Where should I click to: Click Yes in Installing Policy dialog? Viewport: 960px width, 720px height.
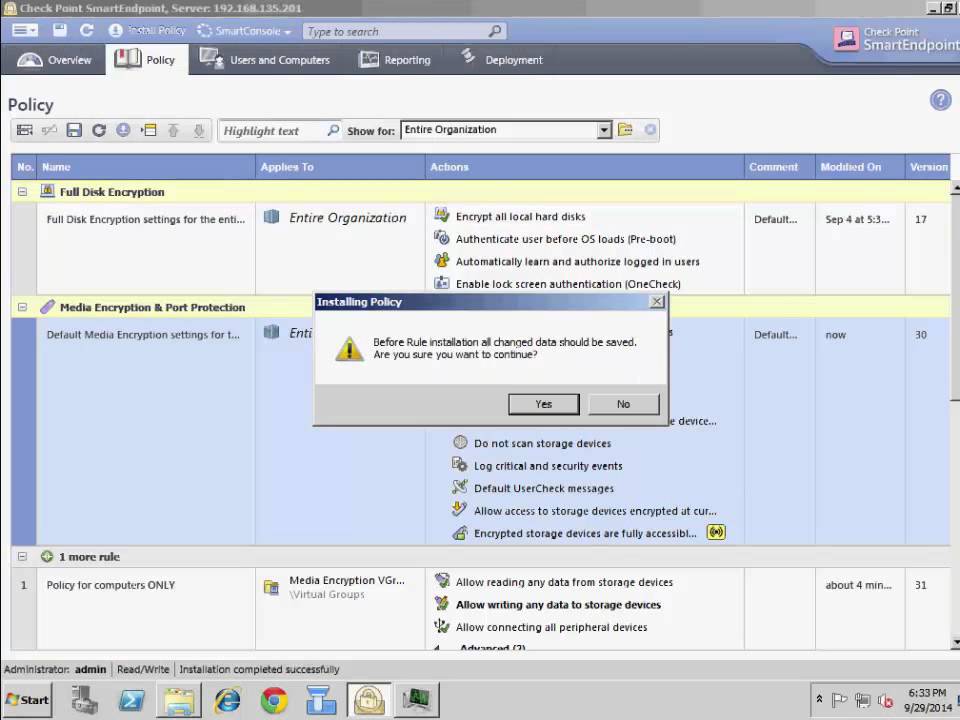click(544, 404)
